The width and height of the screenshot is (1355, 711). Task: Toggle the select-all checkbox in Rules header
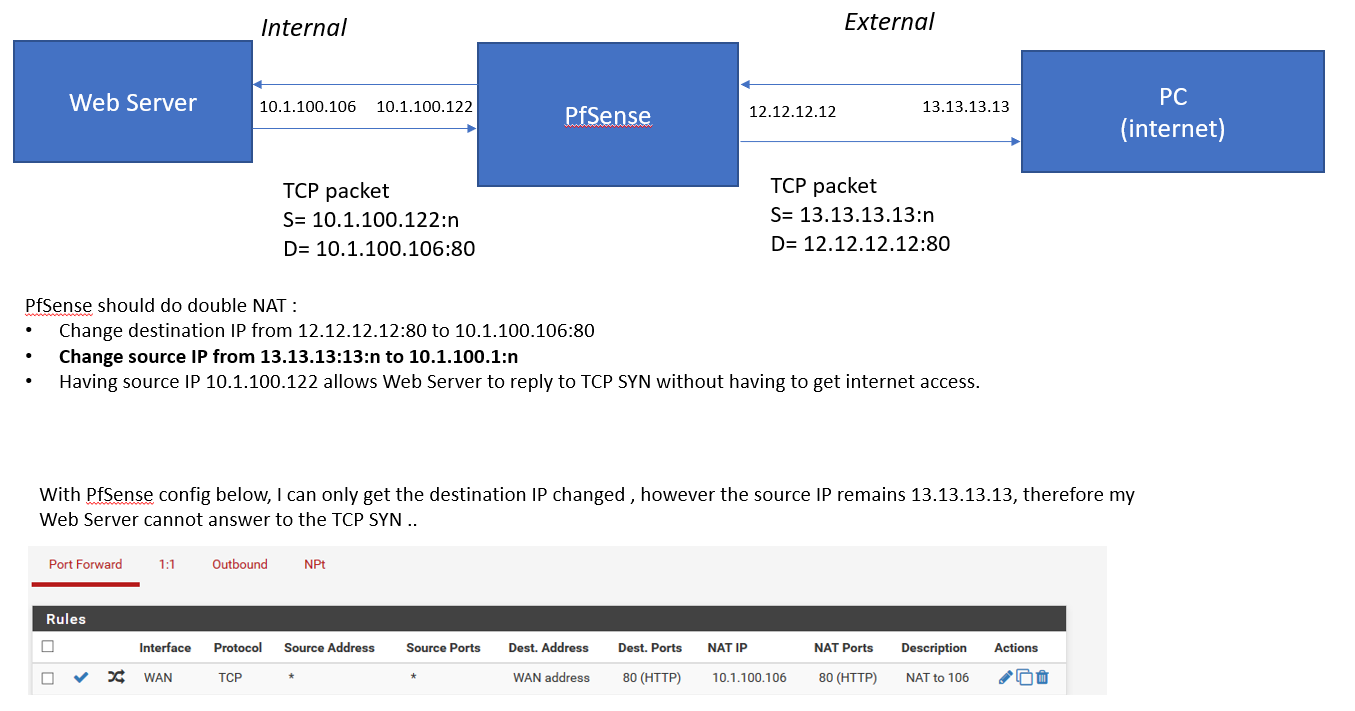click(x=47, y=647)
